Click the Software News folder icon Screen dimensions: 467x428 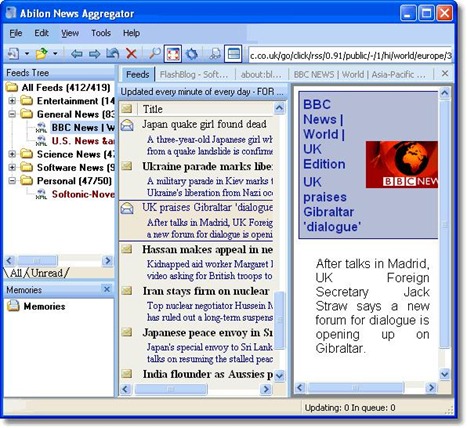[26, 167]
